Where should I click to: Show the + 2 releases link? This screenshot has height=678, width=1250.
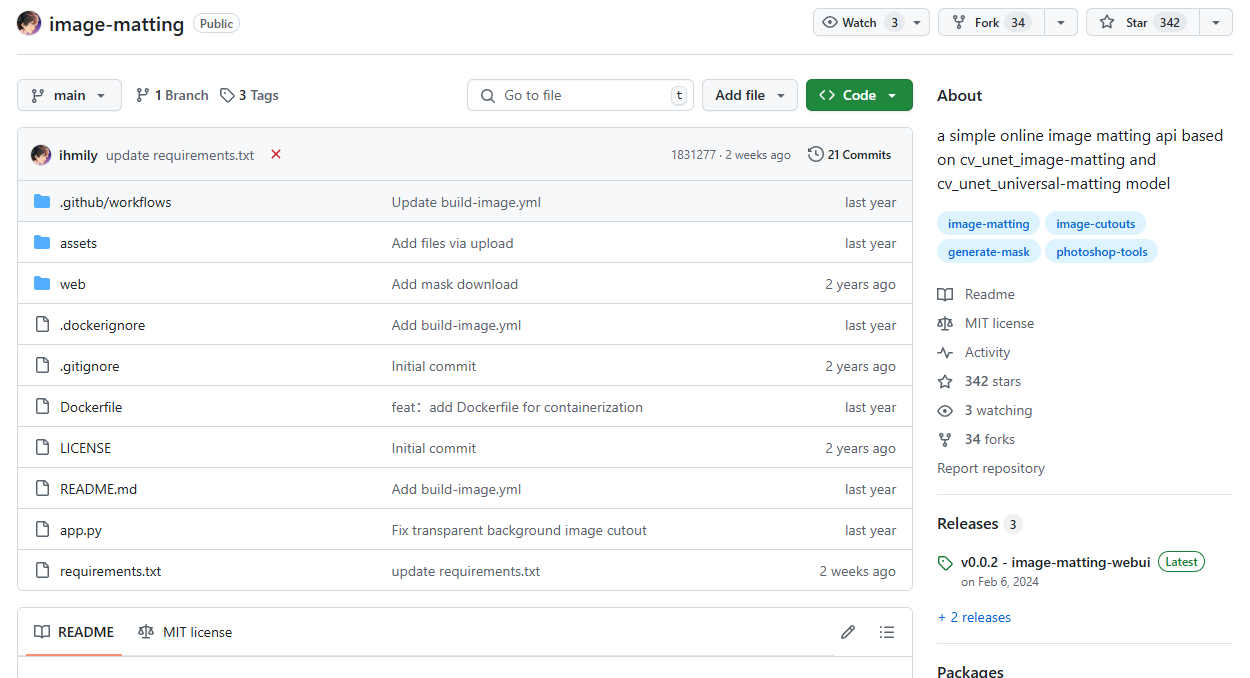tap(974, 617)
